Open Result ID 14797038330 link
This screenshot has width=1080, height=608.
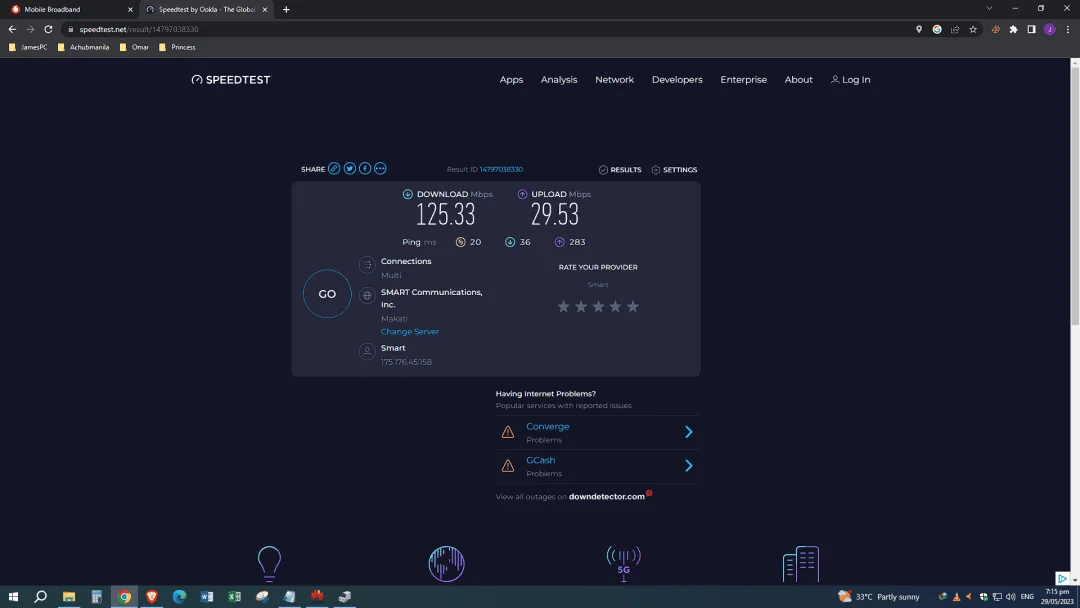point(501,169)
